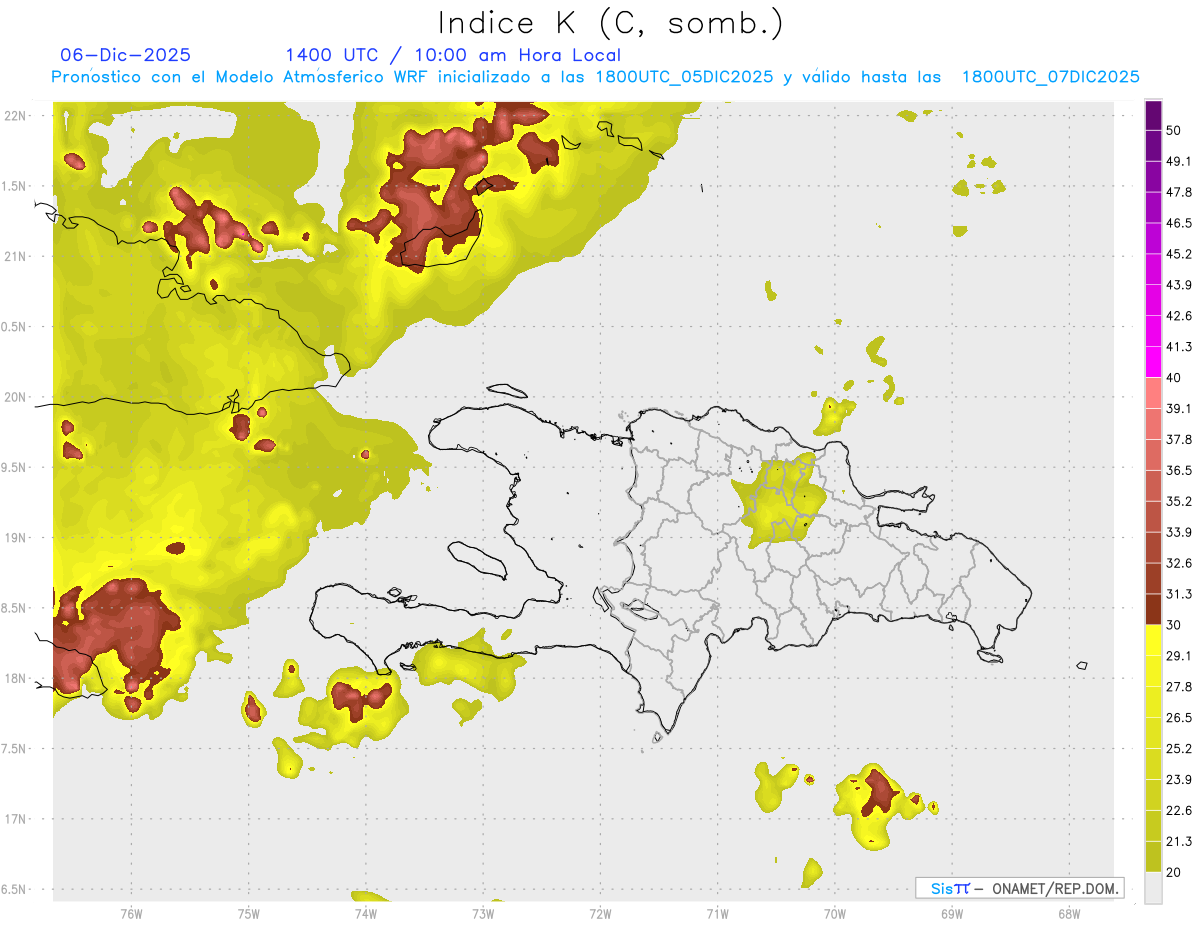
Task: Click the legend value 32.6
Action: pos(1179,563)
